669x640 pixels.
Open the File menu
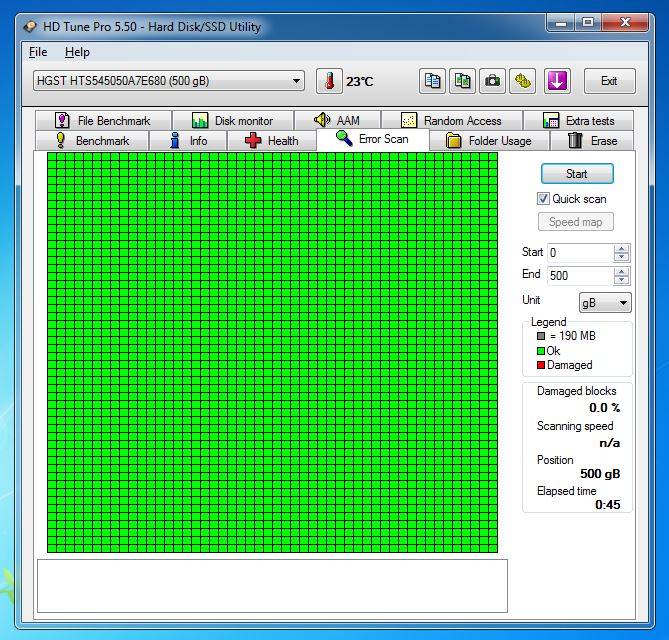38,52
